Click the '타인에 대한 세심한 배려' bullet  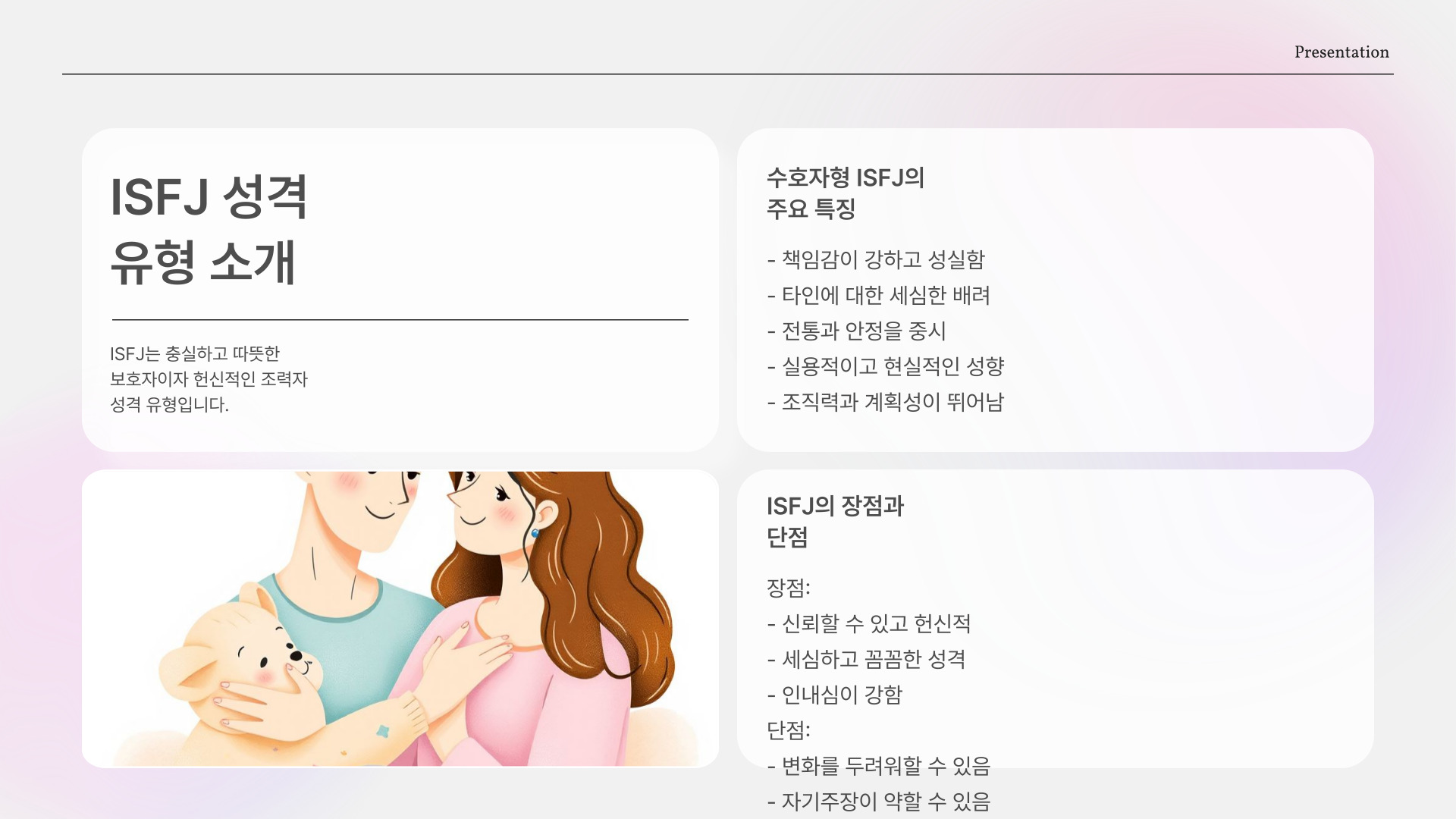[879, 296]
